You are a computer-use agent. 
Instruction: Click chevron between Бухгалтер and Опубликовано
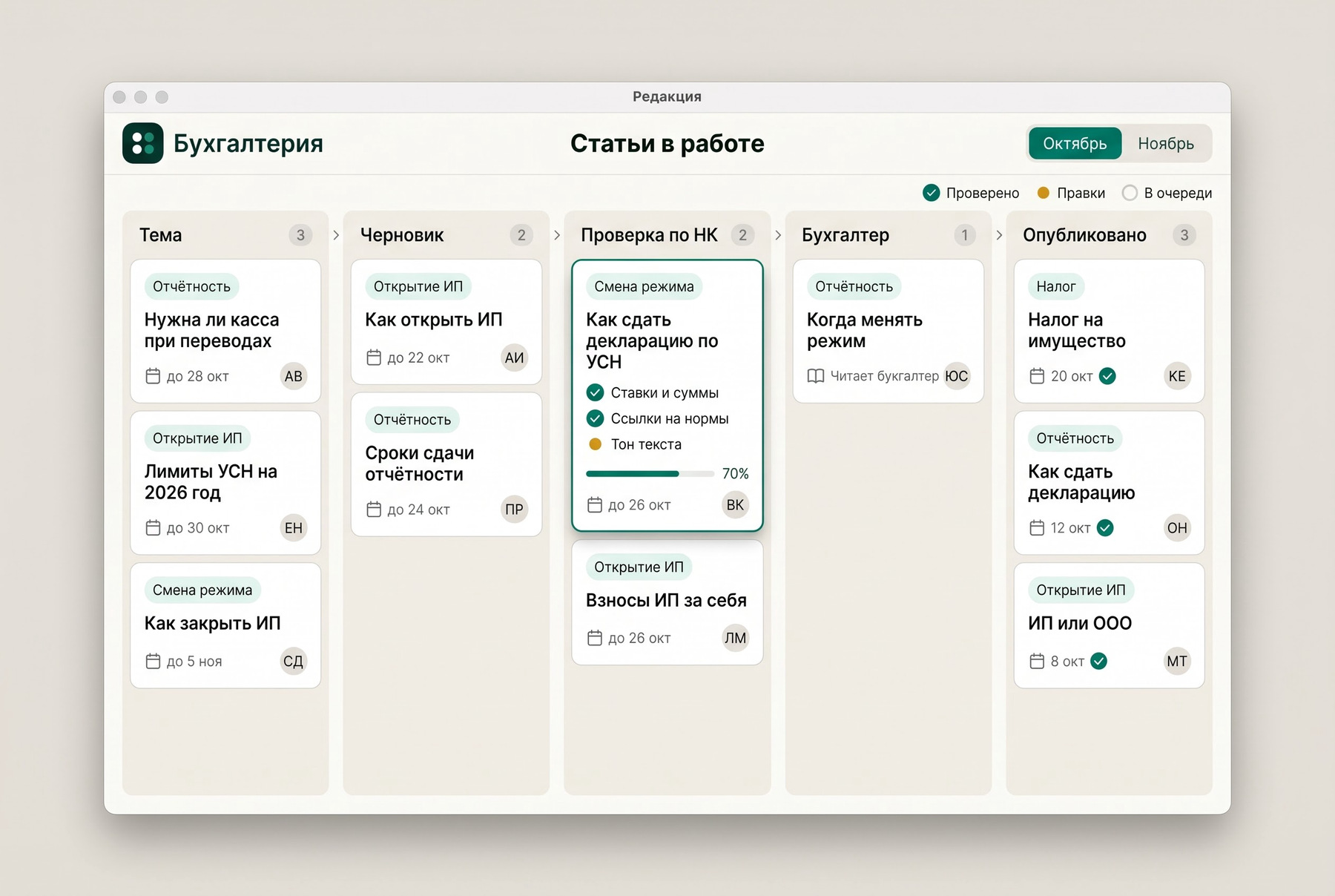pyautogui.click(x=999, y=235)
